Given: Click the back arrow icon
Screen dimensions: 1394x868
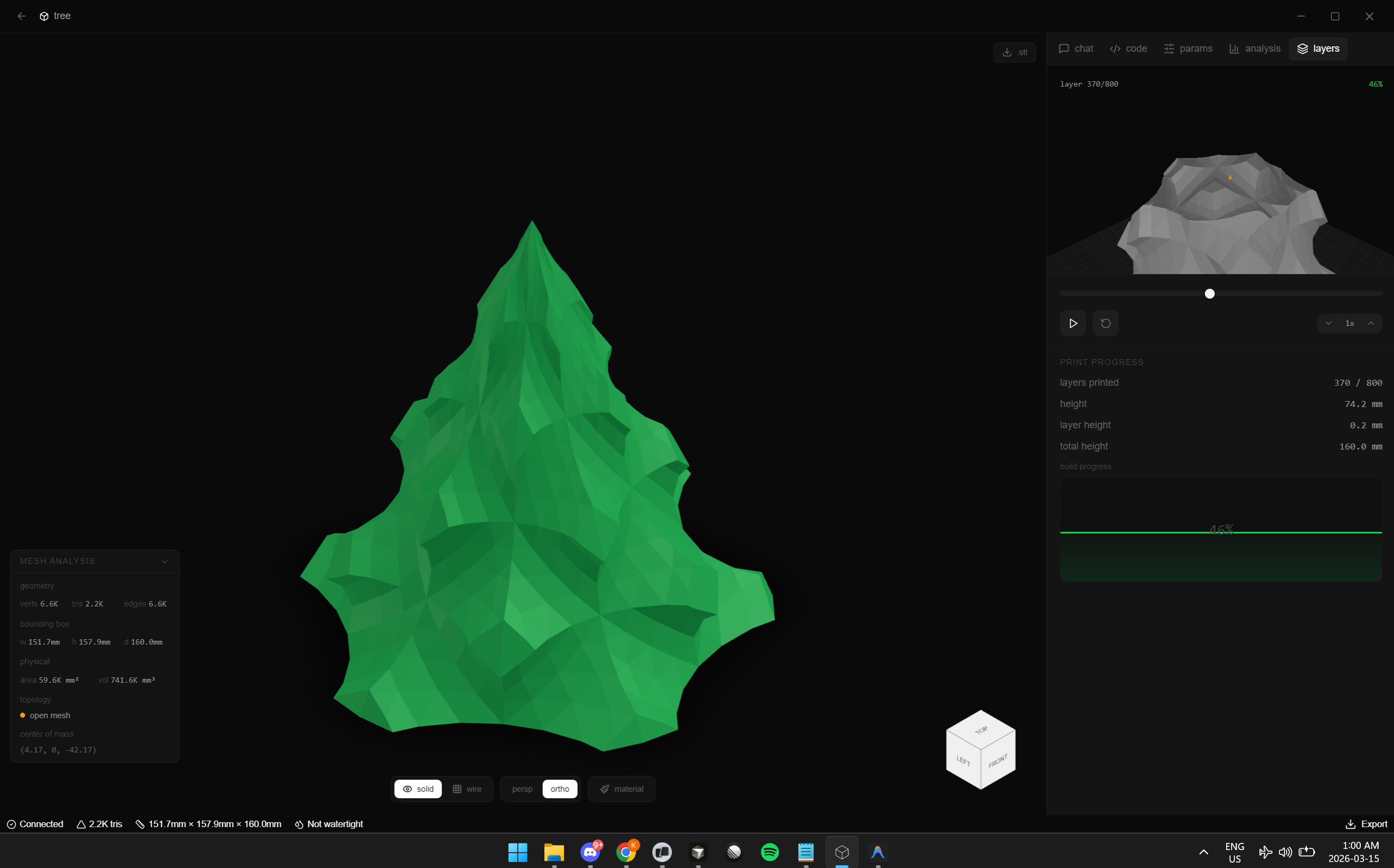Looking at the screenshot, I should point(21,16).
